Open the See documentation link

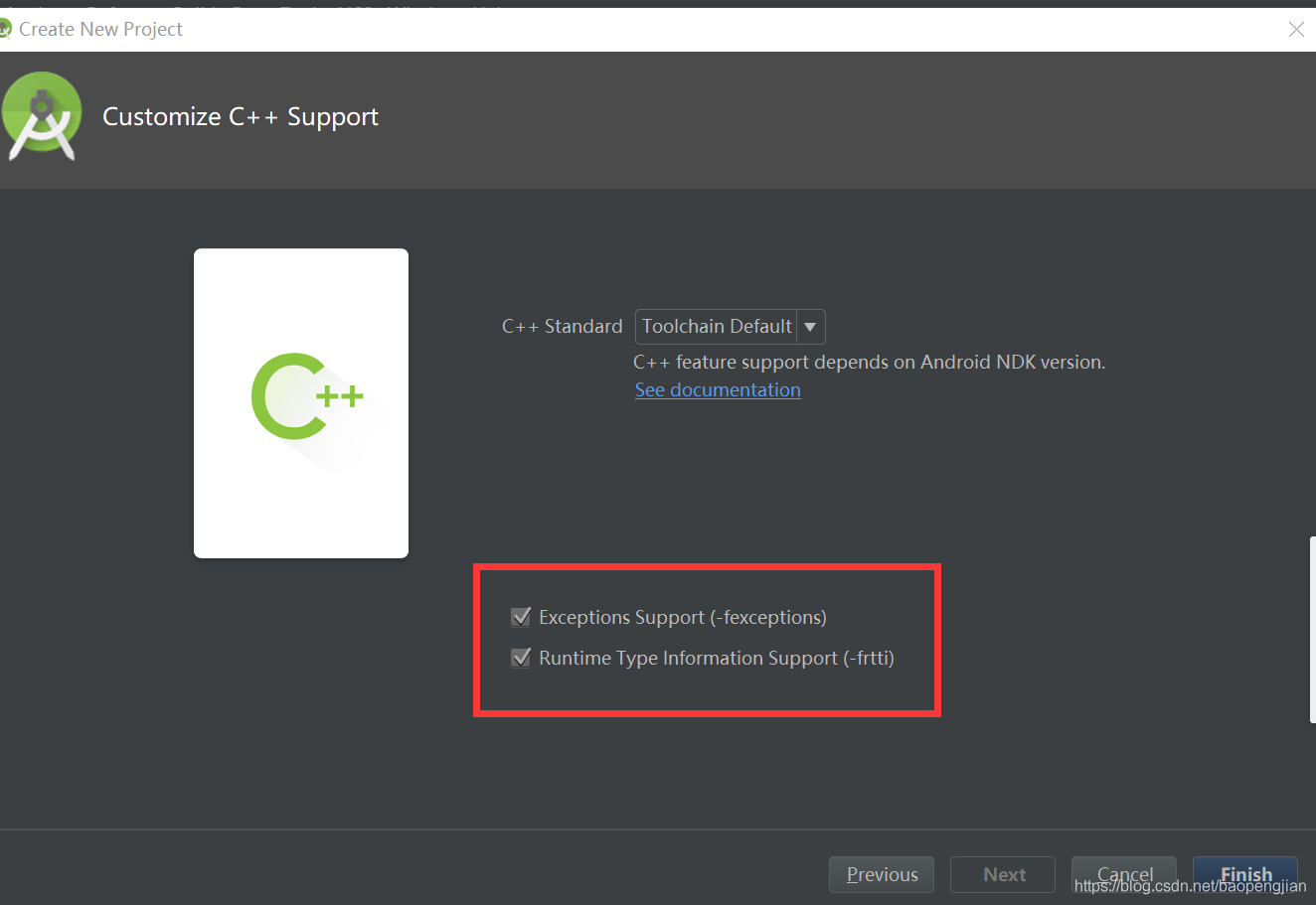(718, 389)
